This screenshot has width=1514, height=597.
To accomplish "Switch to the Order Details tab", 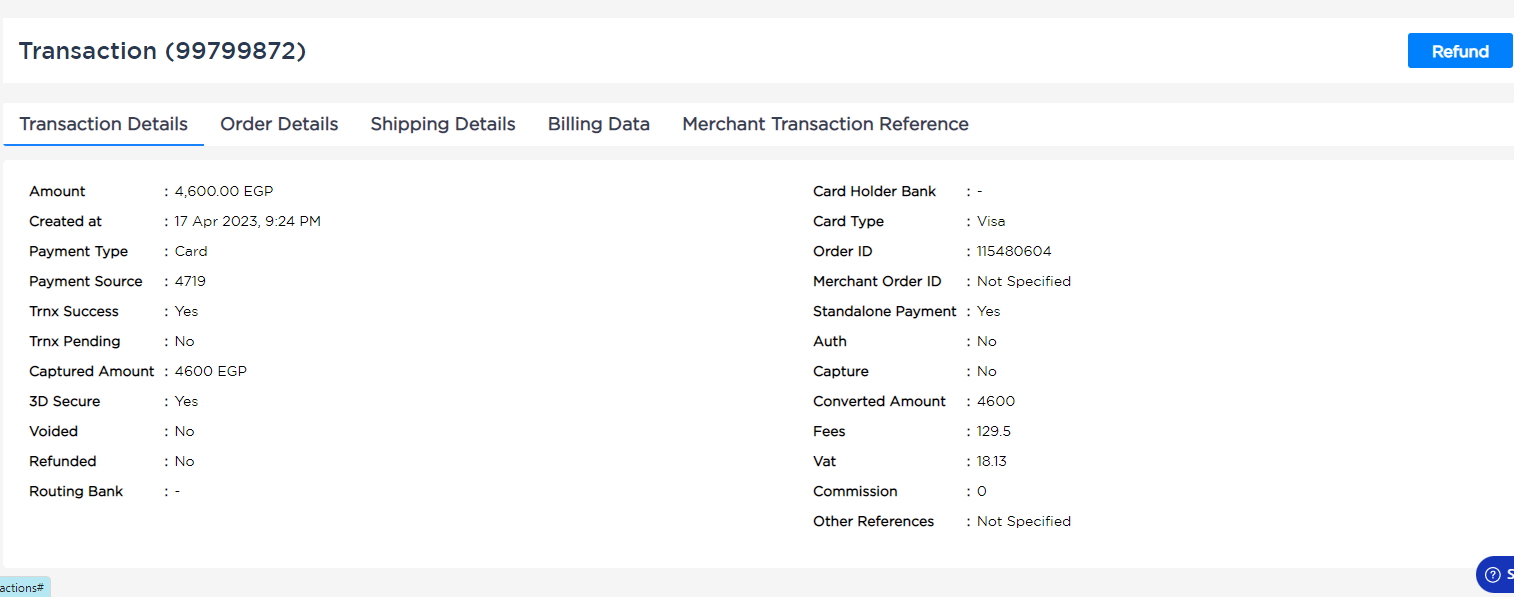I will pyautogui.click(x=279, y=124).
